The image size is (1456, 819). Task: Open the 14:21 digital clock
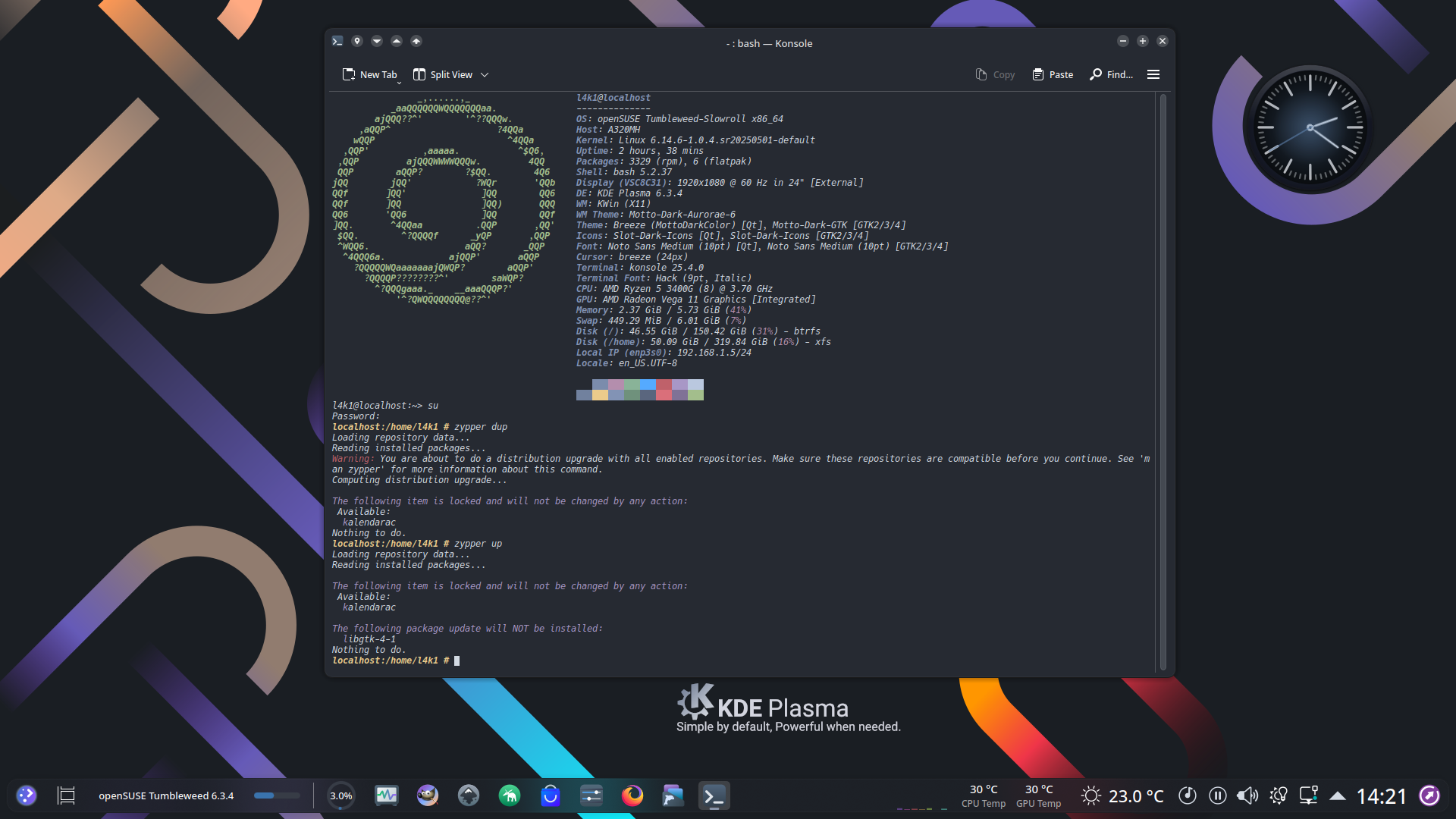pyautogui.click(x=1381, y=795)
